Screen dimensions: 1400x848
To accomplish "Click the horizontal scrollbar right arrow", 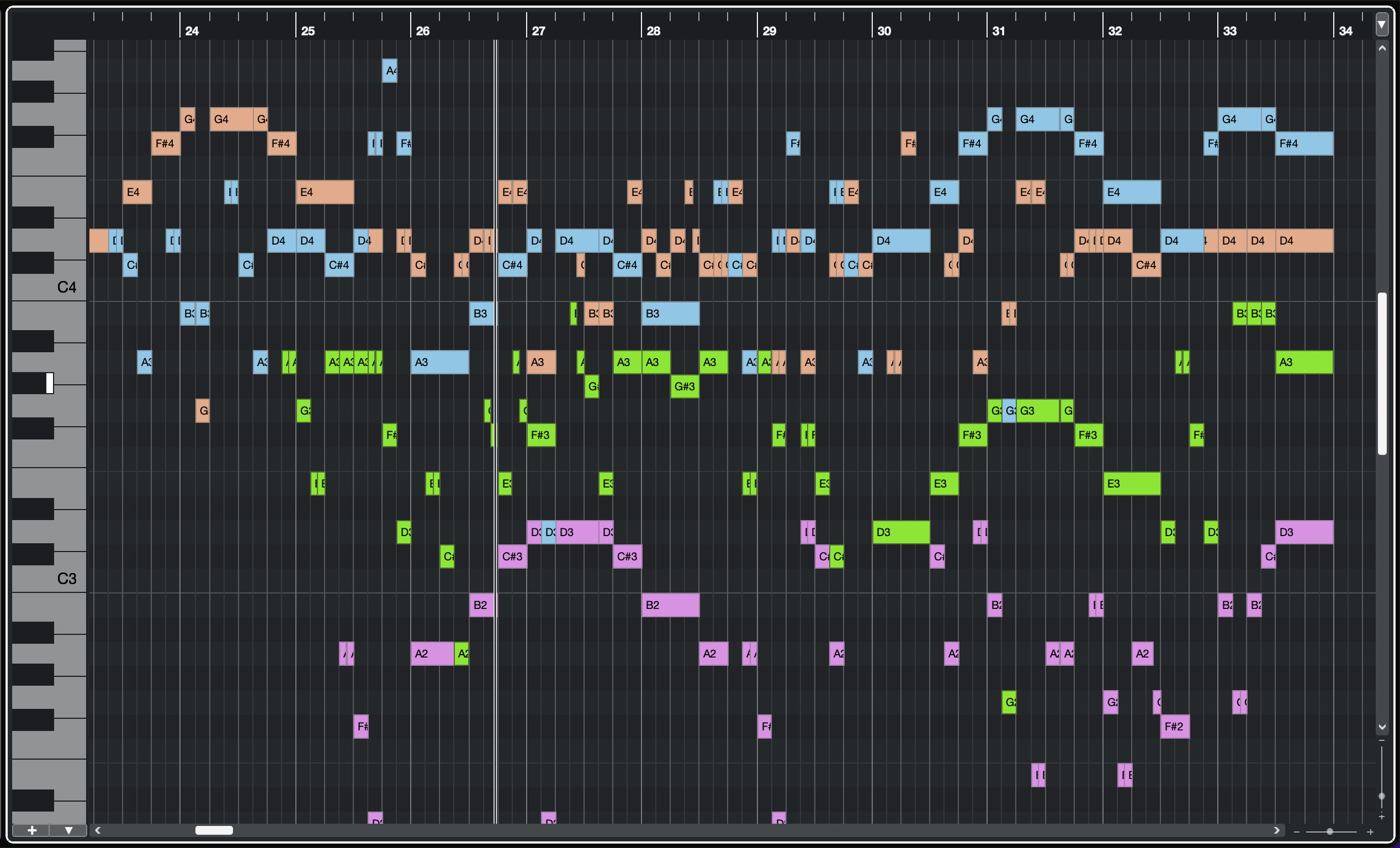I will pyautogui.click(x=1277, y=830).
